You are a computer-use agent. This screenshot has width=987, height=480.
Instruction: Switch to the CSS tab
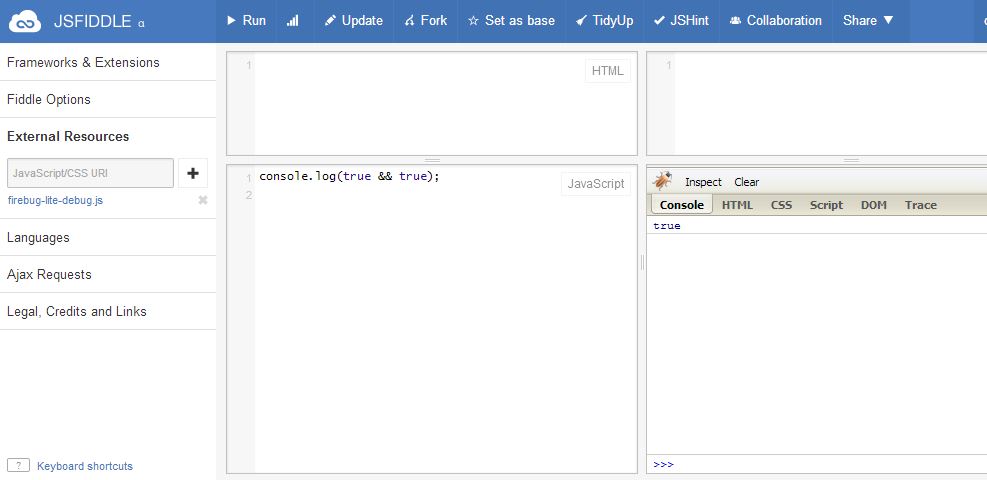(781, 205)
